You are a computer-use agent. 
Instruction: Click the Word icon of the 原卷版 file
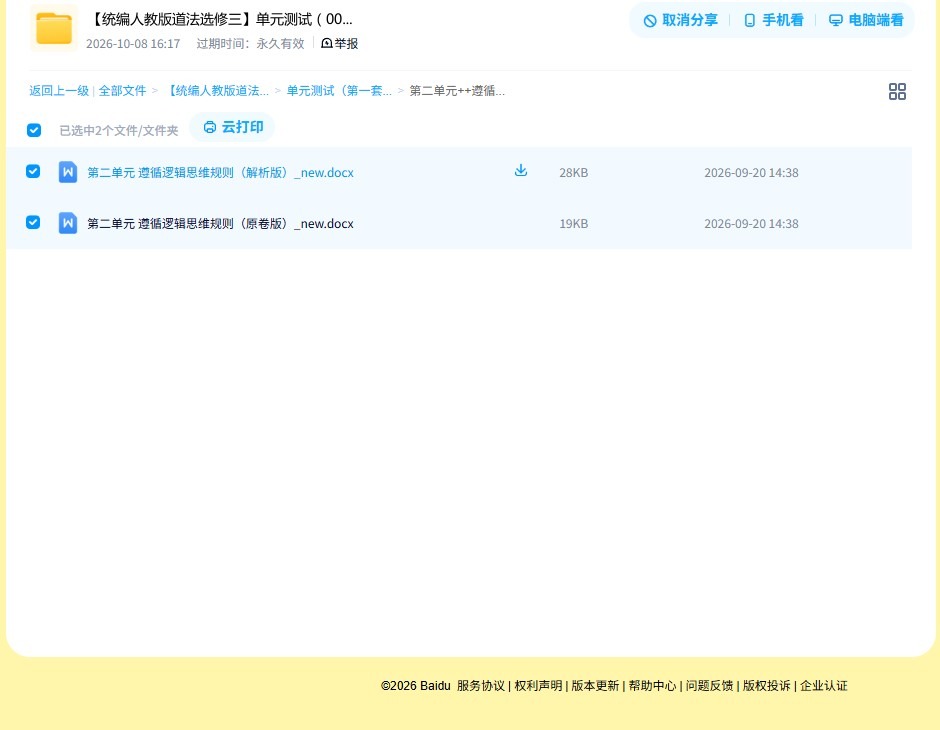[x=68, y=223]
